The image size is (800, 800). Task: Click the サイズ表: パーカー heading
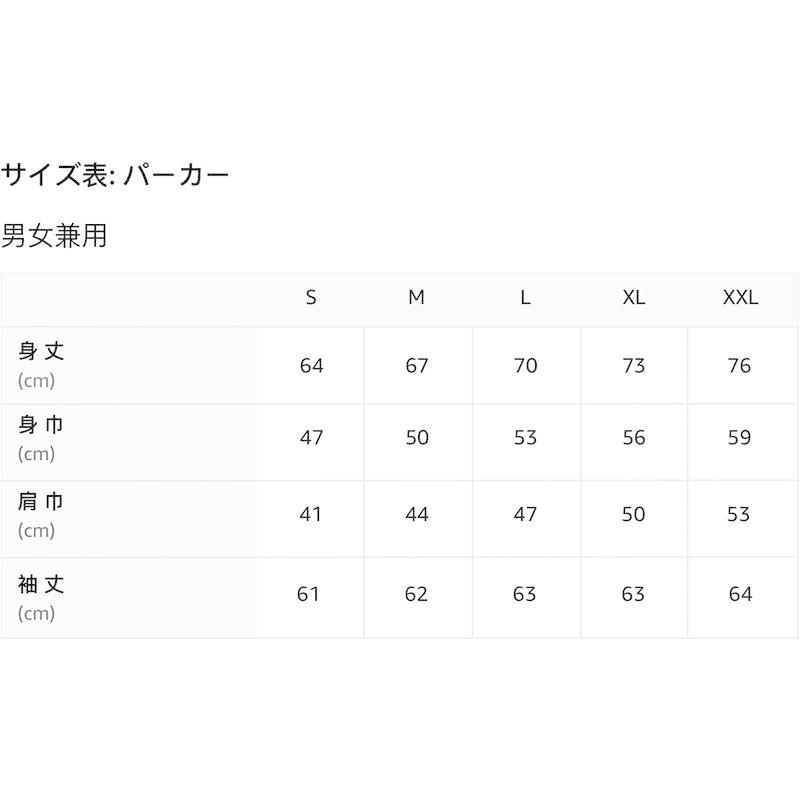point(115,176)
